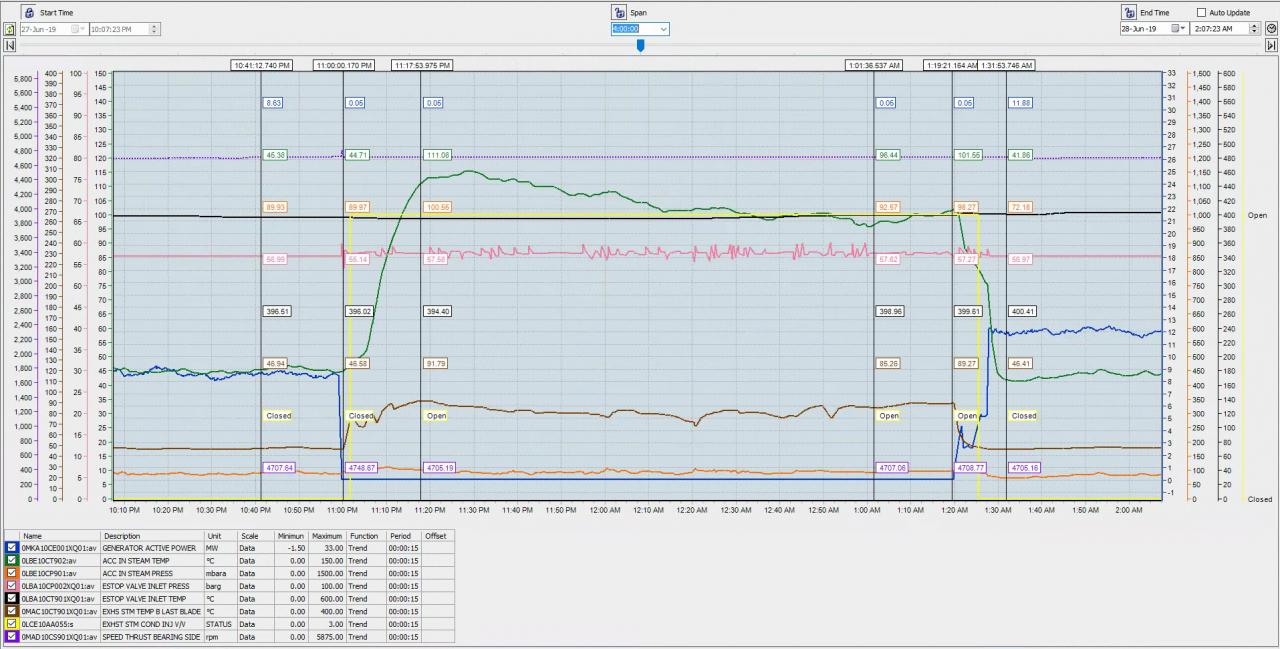Select cursor marker 11:00:00.170 PM
Screen dimensions: 1280x649
point(344,65)
